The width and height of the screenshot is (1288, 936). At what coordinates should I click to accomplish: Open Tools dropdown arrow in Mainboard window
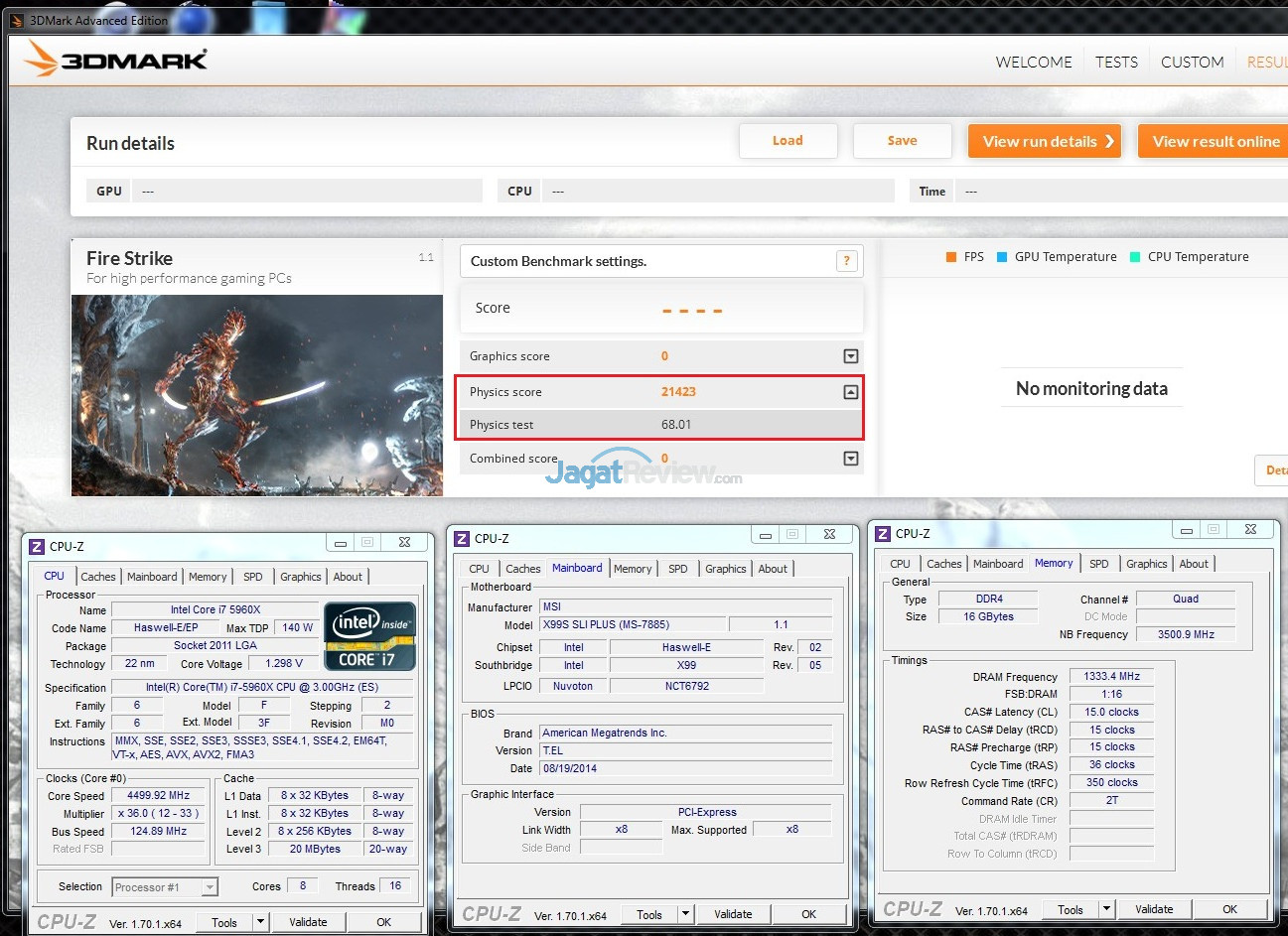coord(685,914)
